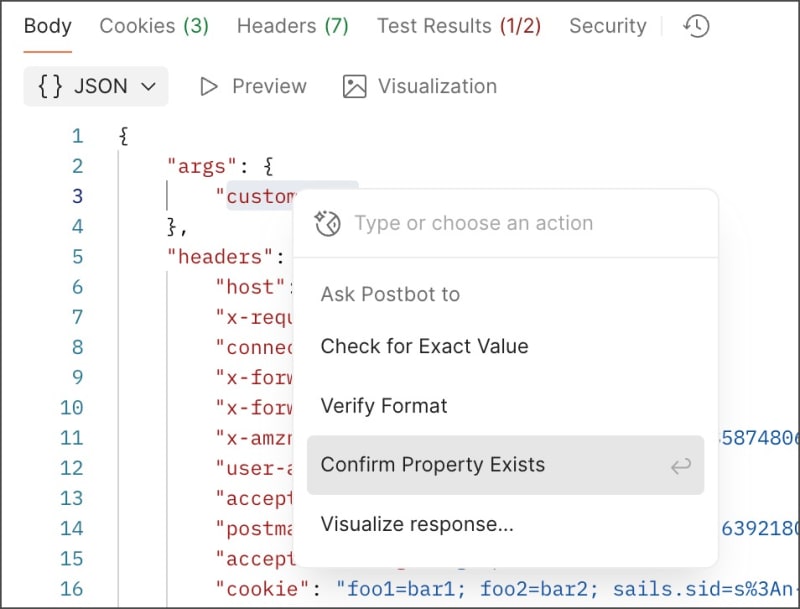800x609 pixels.
Task: Select Check for Exact Value action
Action: [424, 346]
